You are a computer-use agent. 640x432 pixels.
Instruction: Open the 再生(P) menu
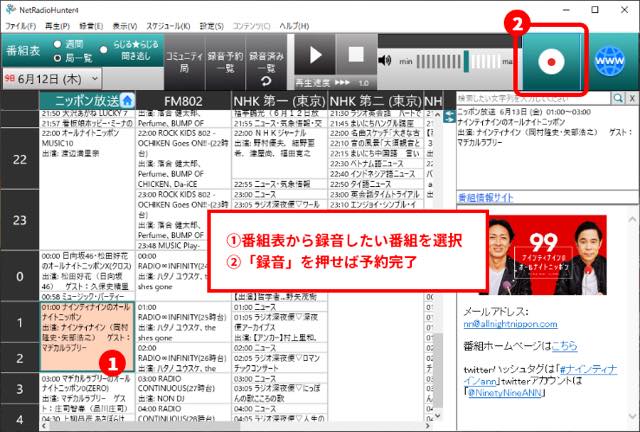pyautogui.click(x=57, y=26)
